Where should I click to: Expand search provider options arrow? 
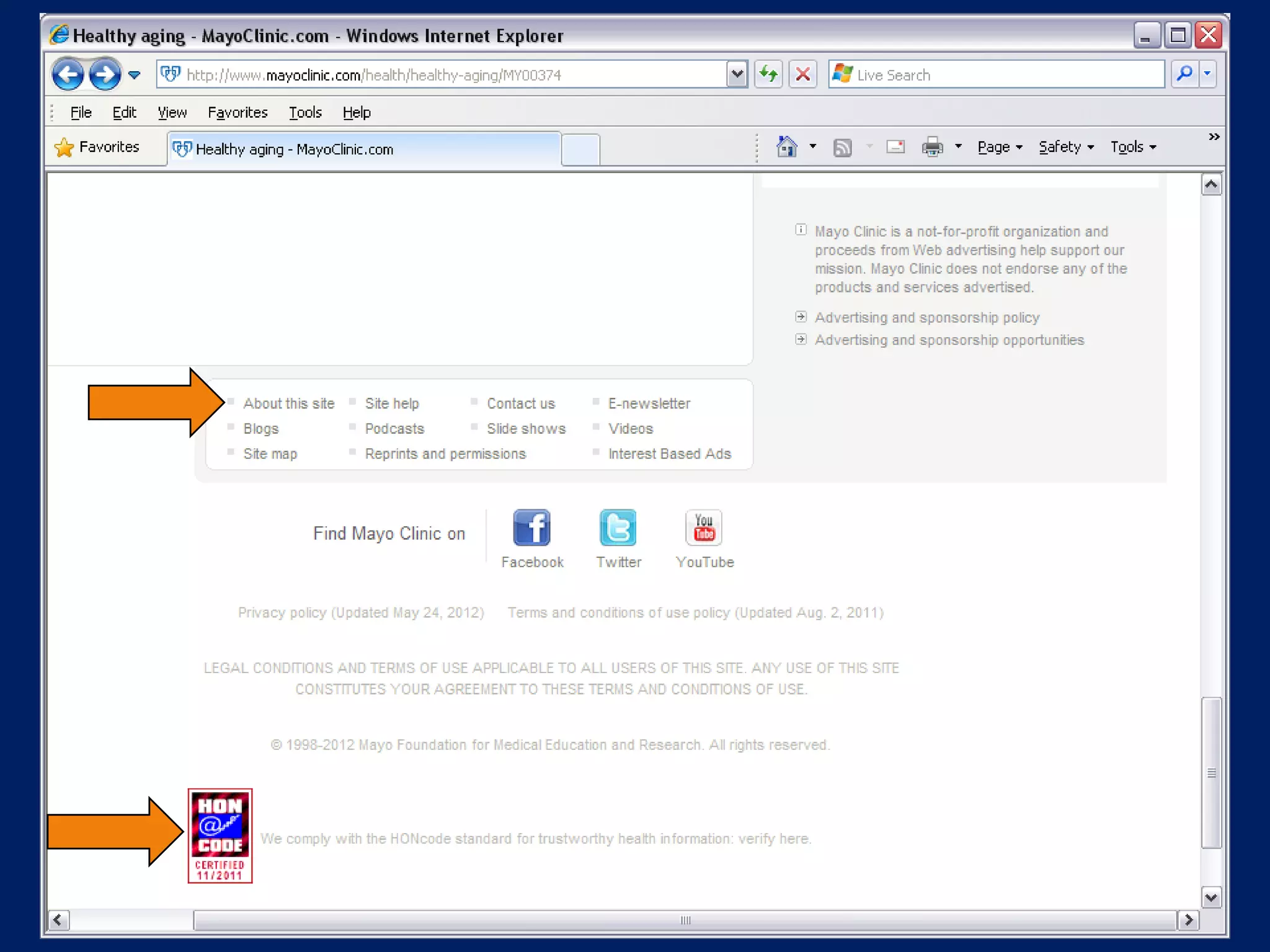(1207, 74)
